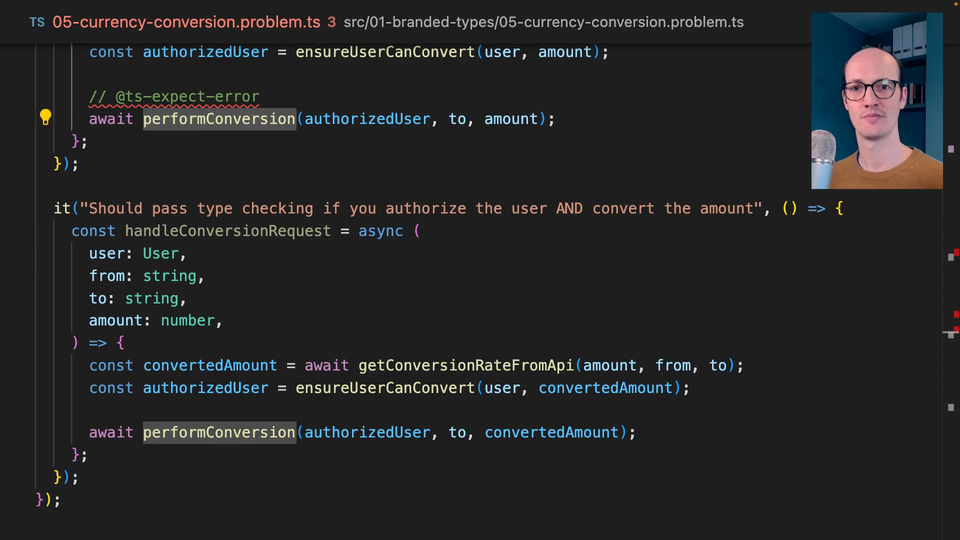Click the handleConversionRequest constant name
The width and height of the screenshot is (960, 540).
point(228,231)
